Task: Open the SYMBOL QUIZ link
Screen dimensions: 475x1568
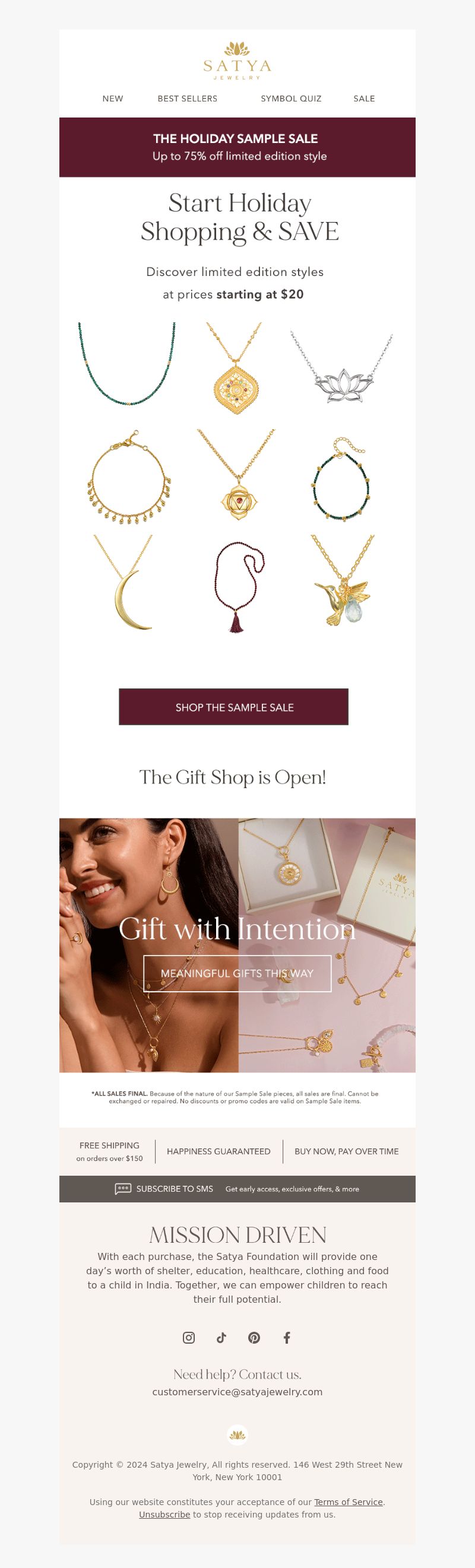Action: 291,99
